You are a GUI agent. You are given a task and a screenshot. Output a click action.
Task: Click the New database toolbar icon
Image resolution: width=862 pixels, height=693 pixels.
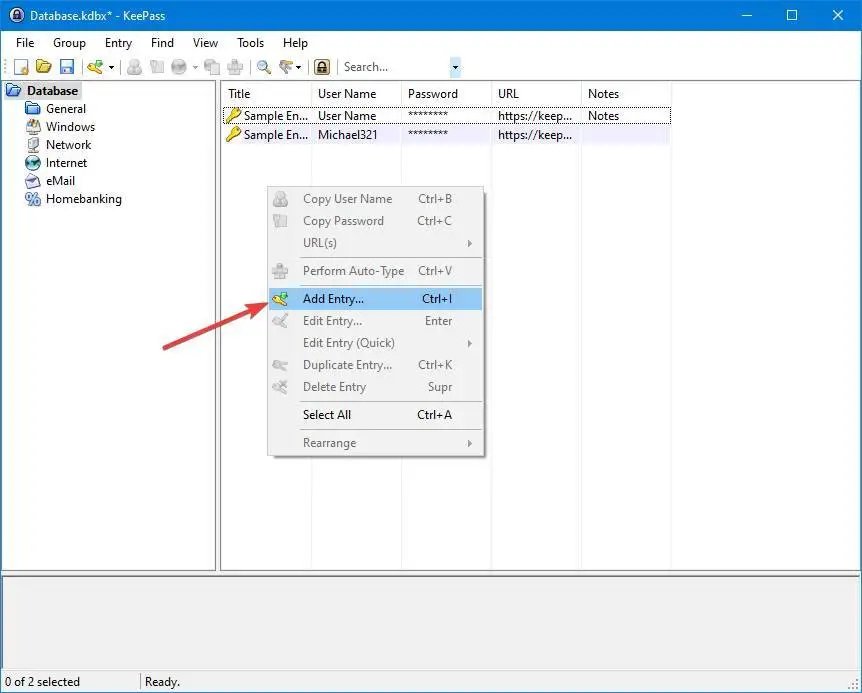[21, 67]
